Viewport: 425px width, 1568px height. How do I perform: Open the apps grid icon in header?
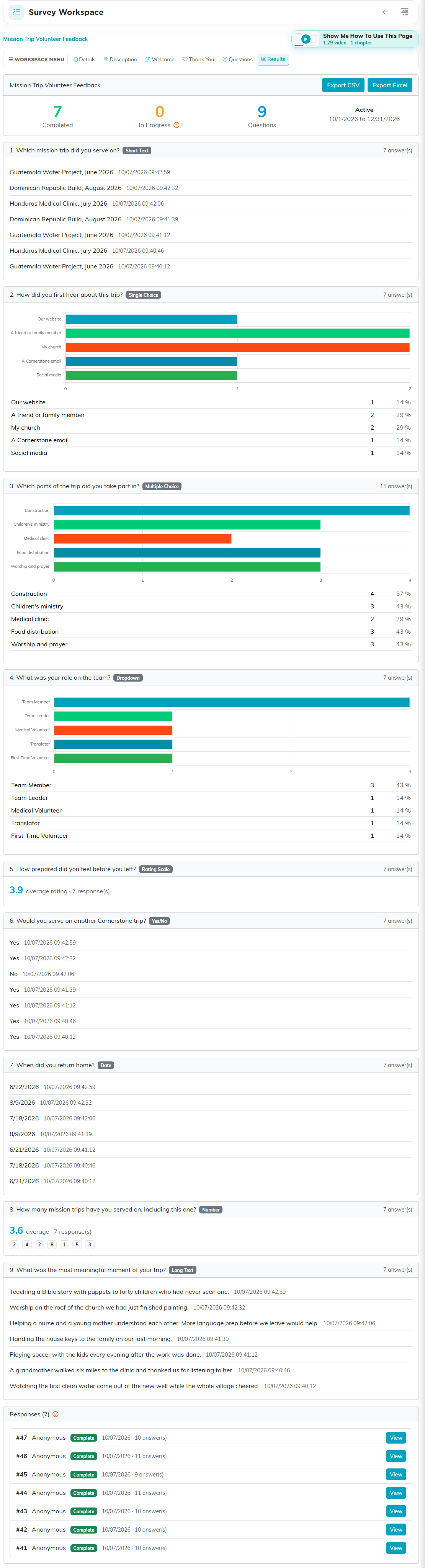[405, 11]
